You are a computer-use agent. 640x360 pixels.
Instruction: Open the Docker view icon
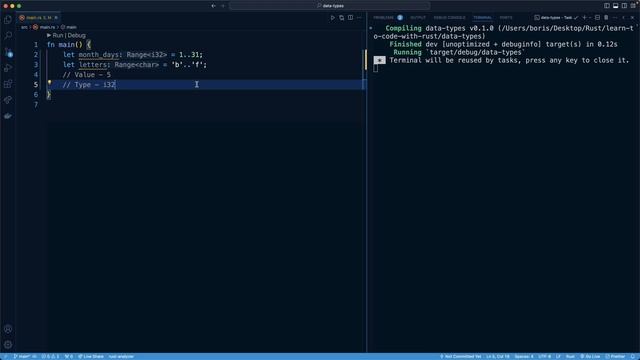tap(8, 116)
